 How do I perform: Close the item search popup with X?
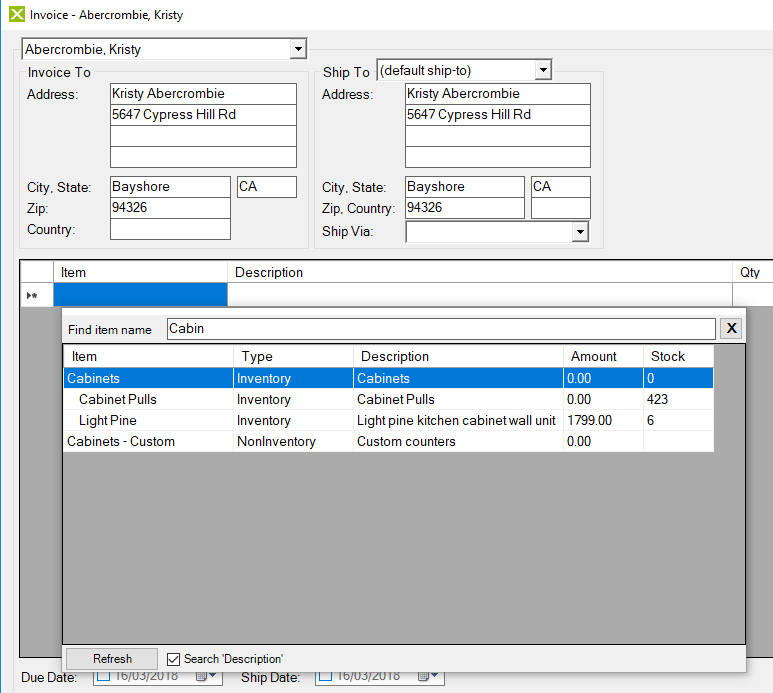[x=732, y=328]
